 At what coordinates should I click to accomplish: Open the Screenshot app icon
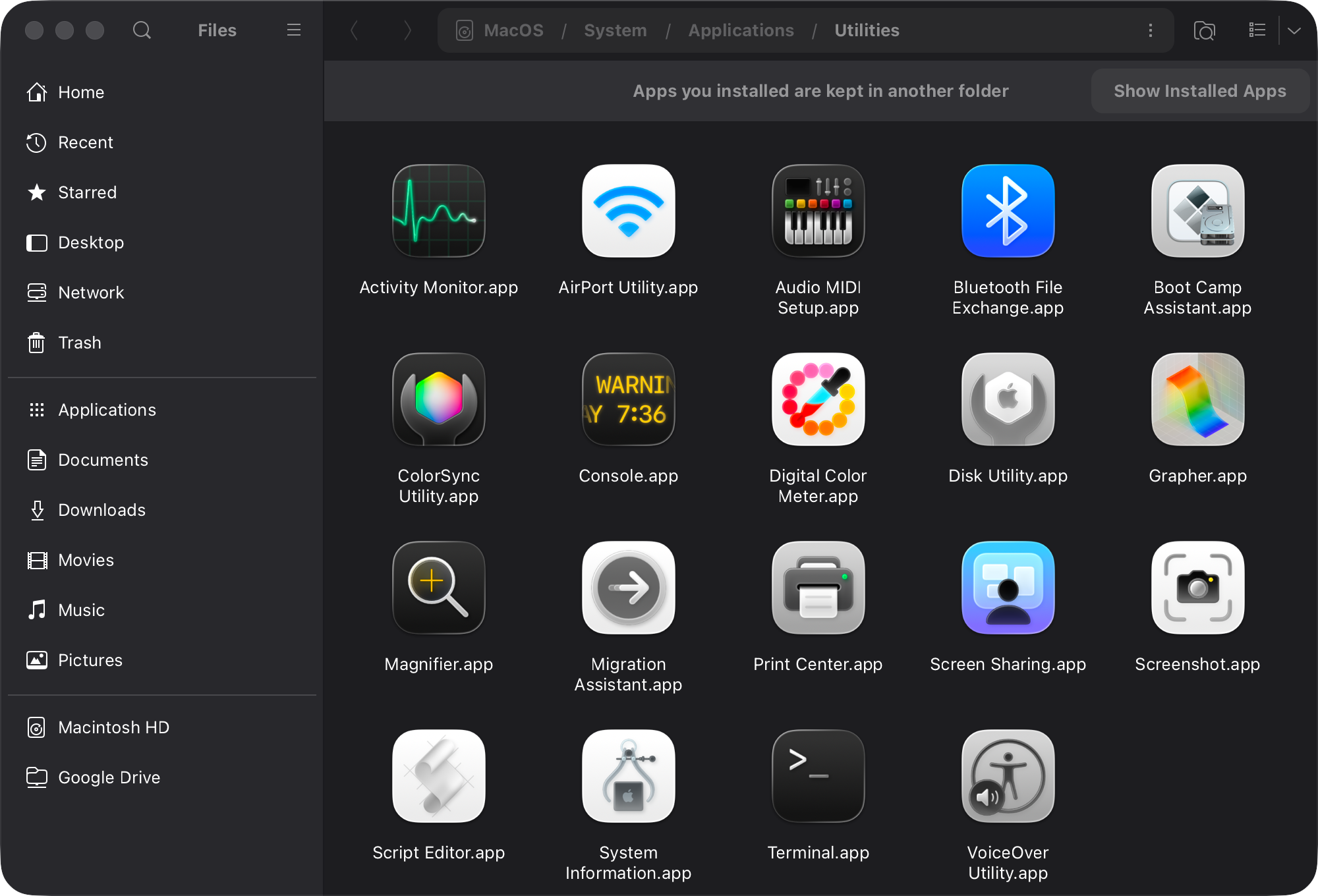(1197, 588)
